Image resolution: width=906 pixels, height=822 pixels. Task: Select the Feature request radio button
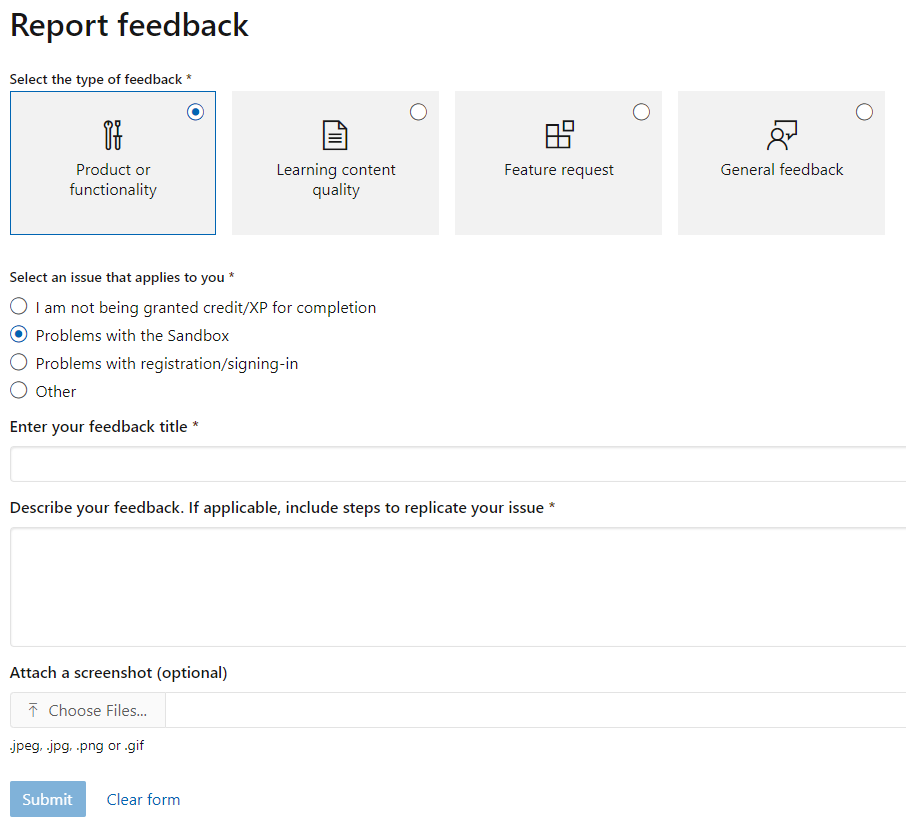(x=641, y=112)
